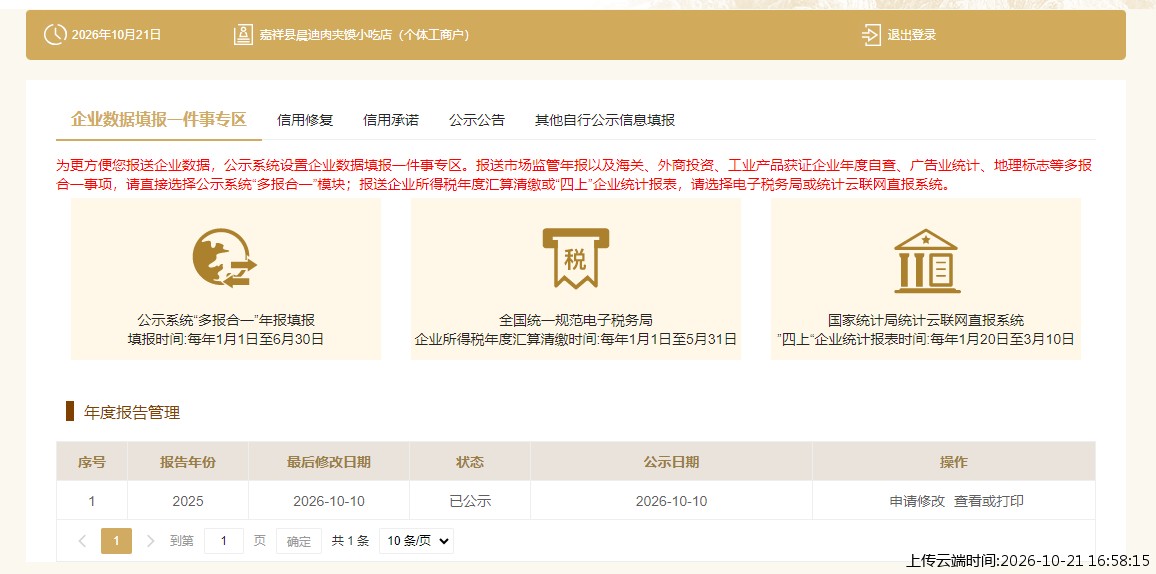
Task: Click the clock icon beside the date
Action: click(x=55, y=35)
